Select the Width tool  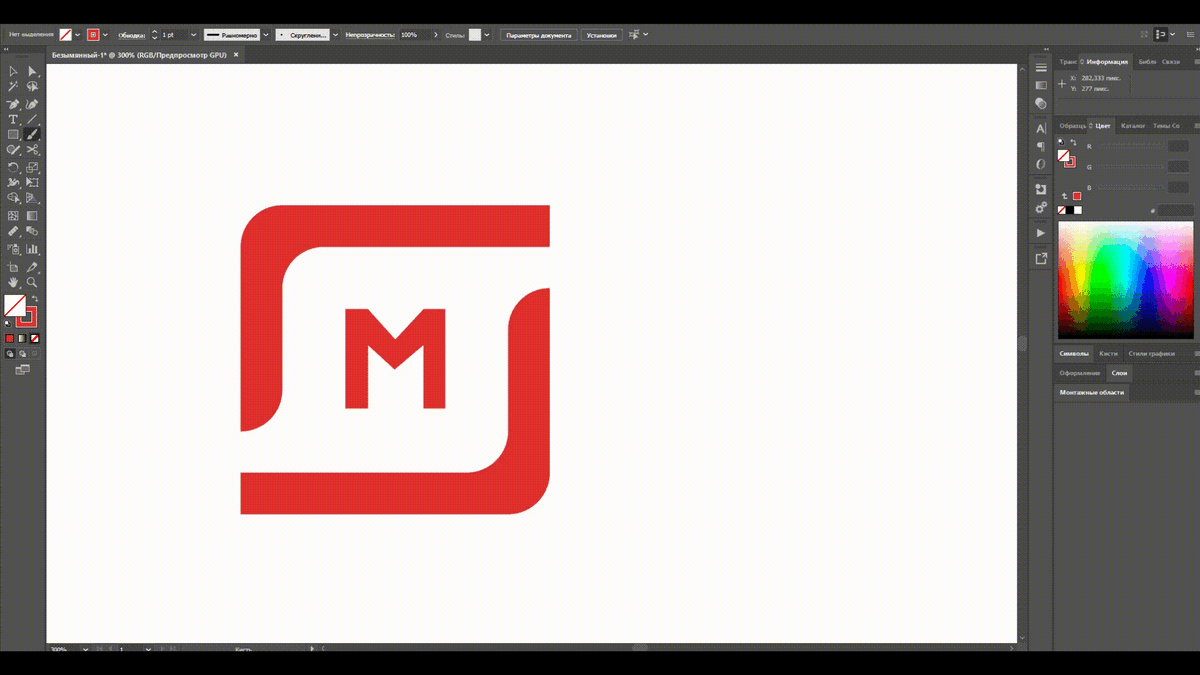(13, 183)
